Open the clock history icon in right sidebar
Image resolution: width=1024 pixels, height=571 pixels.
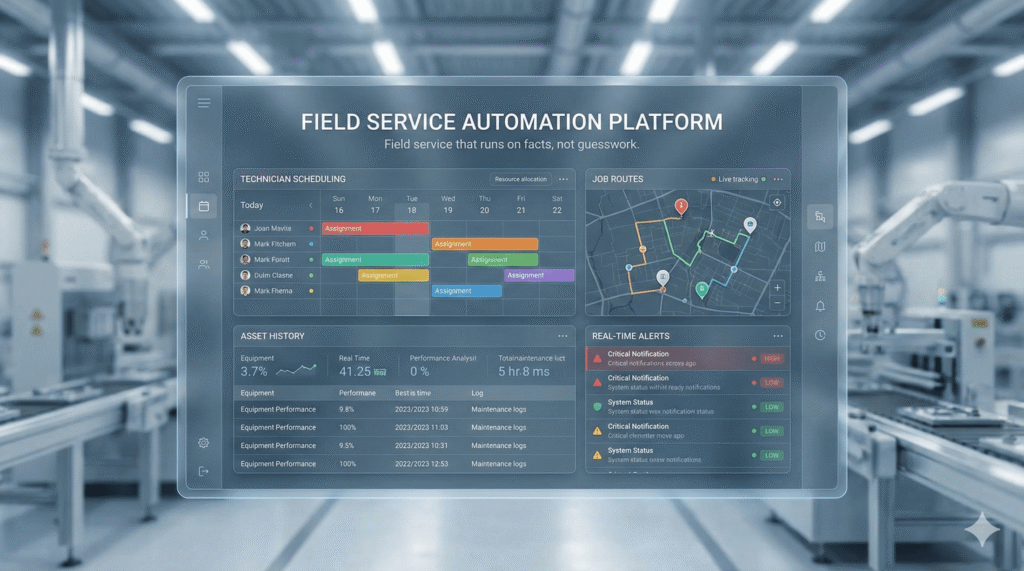point(820,335)
